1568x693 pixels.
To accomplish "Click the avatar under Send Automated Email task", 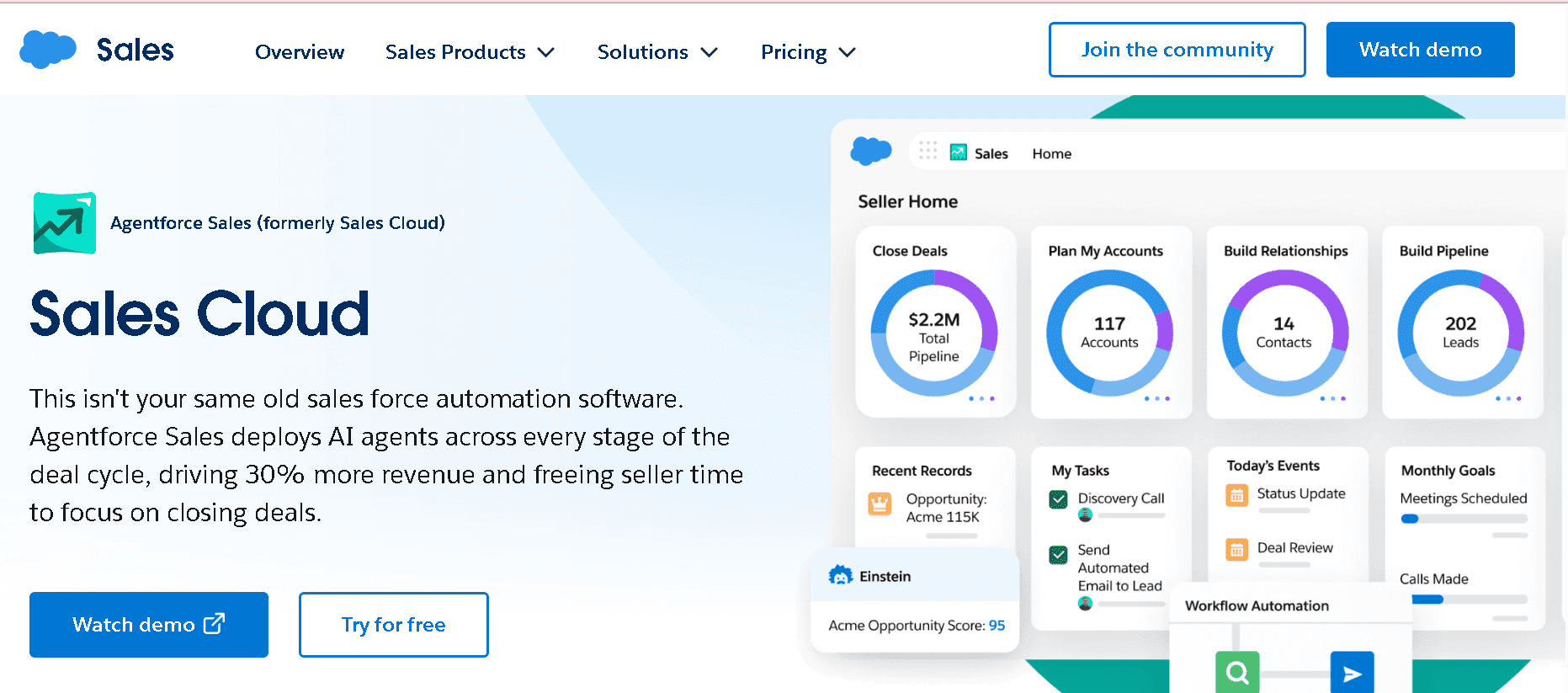I will [1085, 603].
